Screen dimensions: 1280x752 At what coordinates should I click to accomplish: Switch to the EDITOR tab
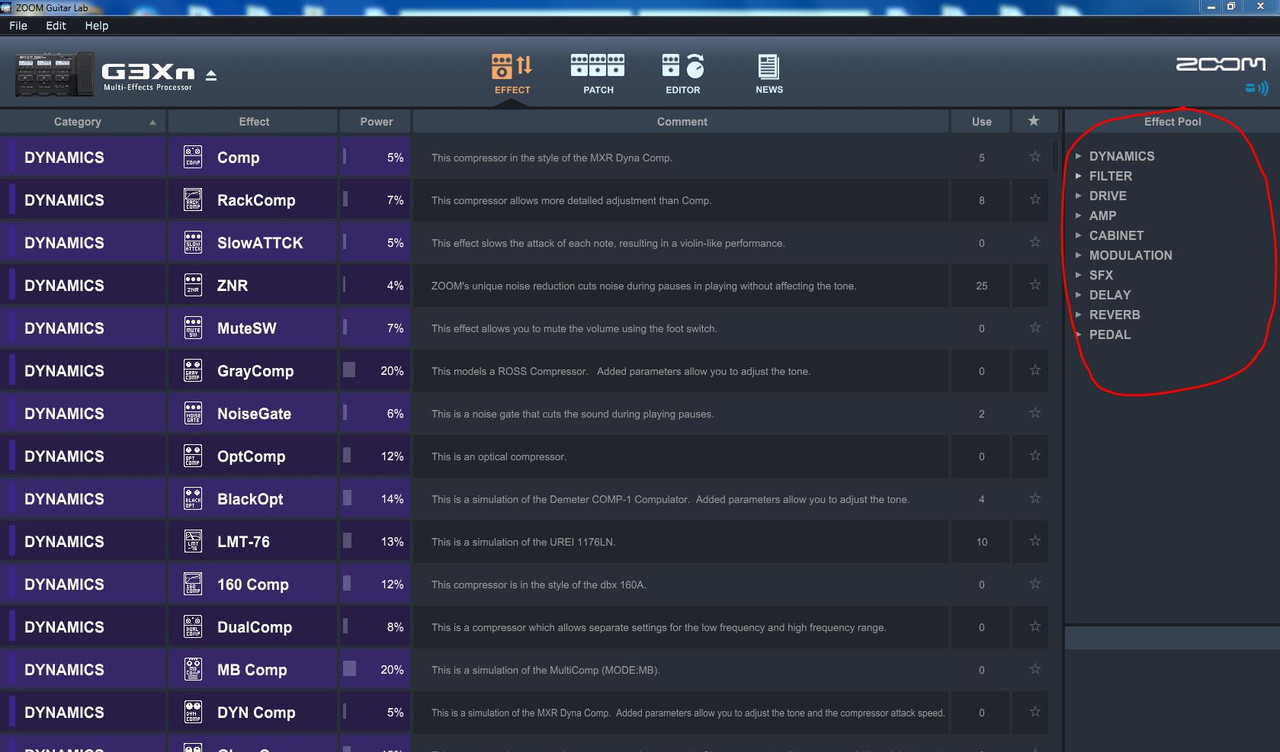[x=683, y=74]
